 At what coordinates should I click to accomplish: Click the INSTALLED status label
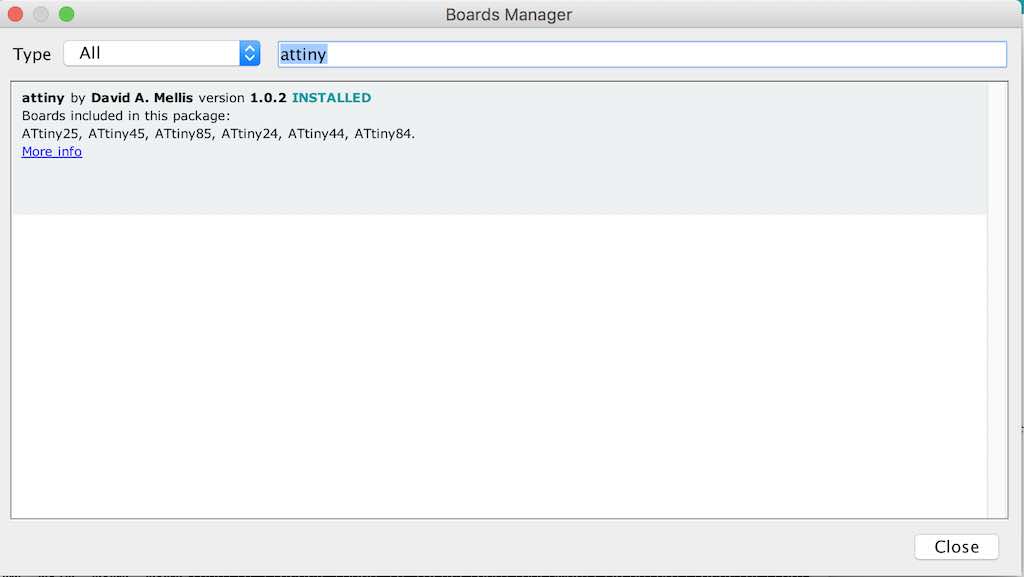pos(331,98)
